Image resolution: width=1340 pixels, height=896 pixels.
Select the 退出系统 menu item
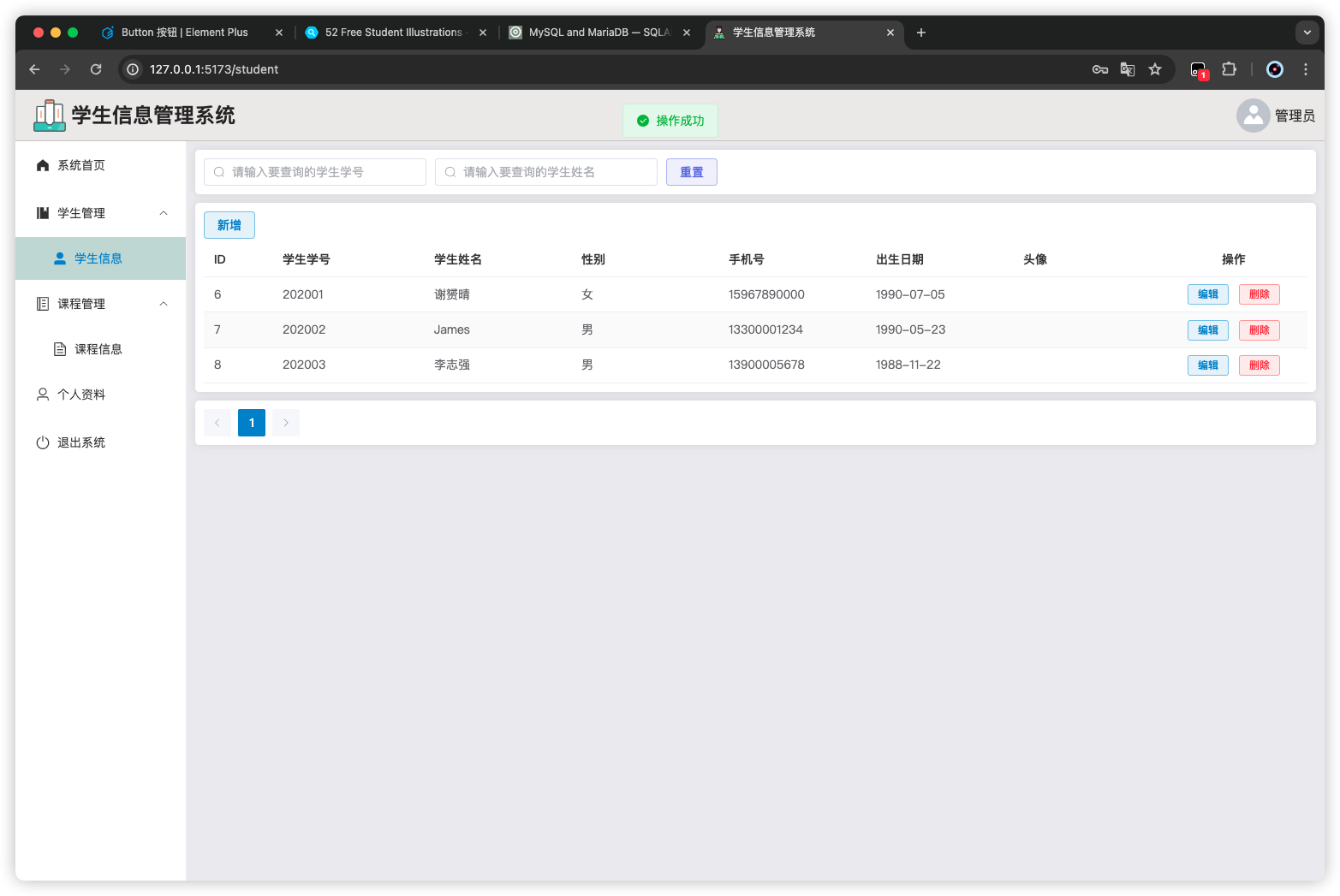click(x=101, y=442)
